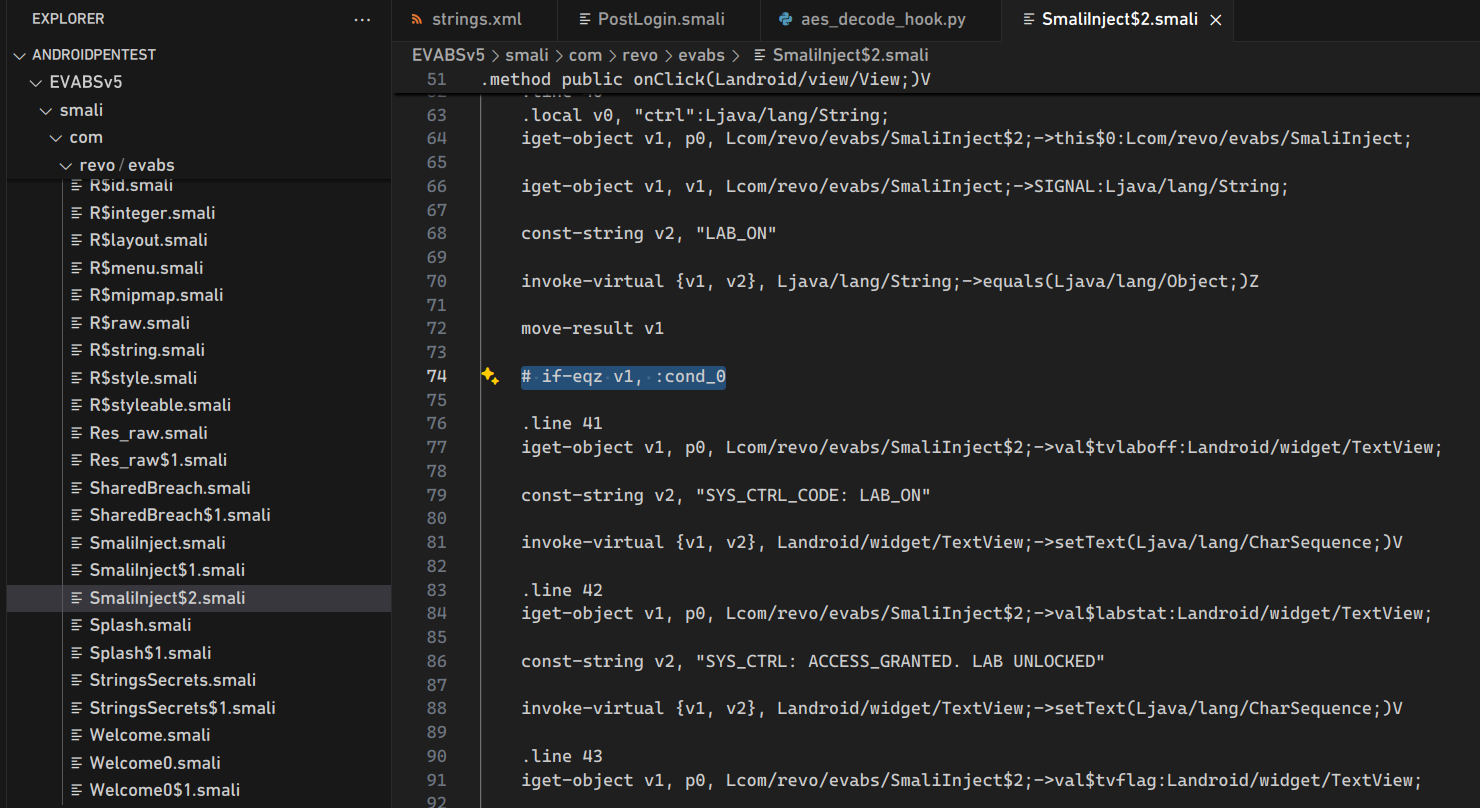Collapse the ANDROIDPENTEST root folder

coord(20,55)
